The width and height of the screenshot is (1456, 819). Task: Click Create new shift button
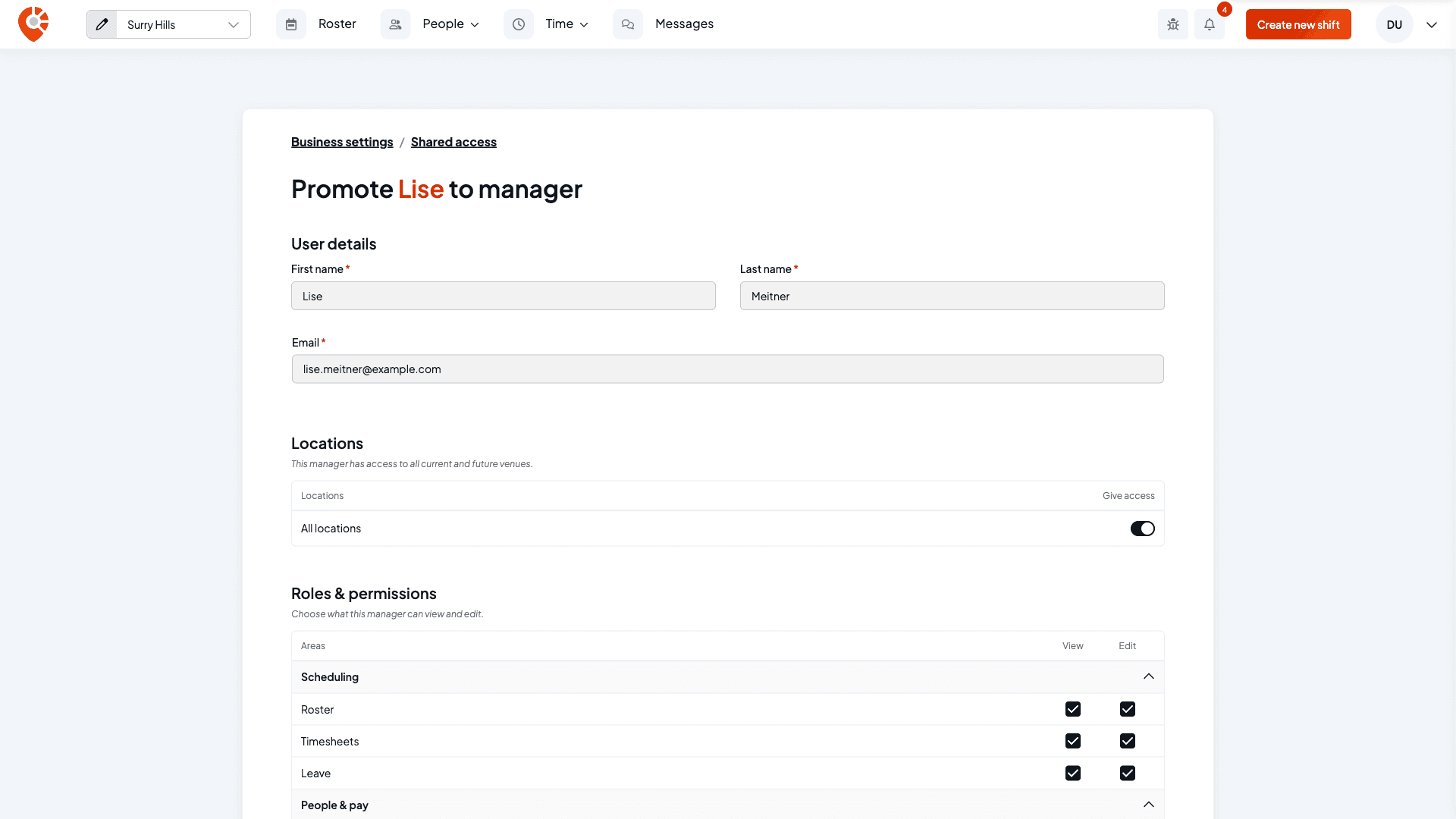click(1298, 24)
